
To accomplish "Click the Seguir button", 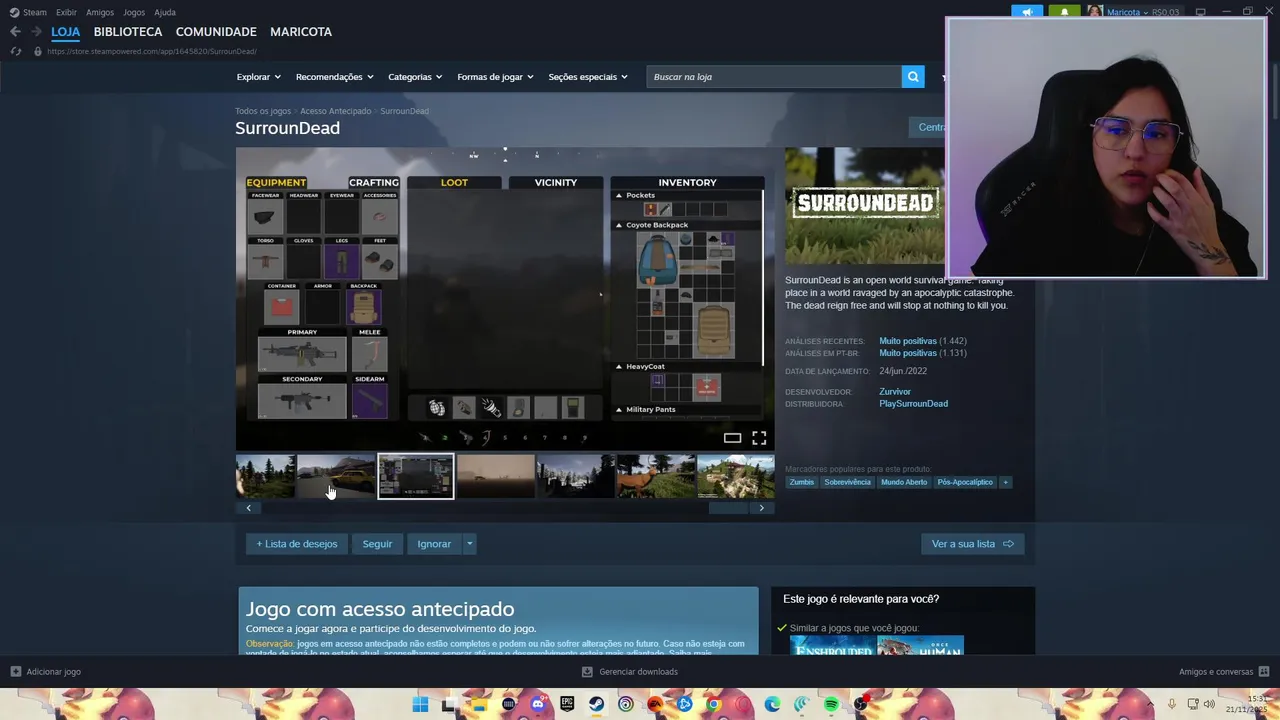I will 377,544.
